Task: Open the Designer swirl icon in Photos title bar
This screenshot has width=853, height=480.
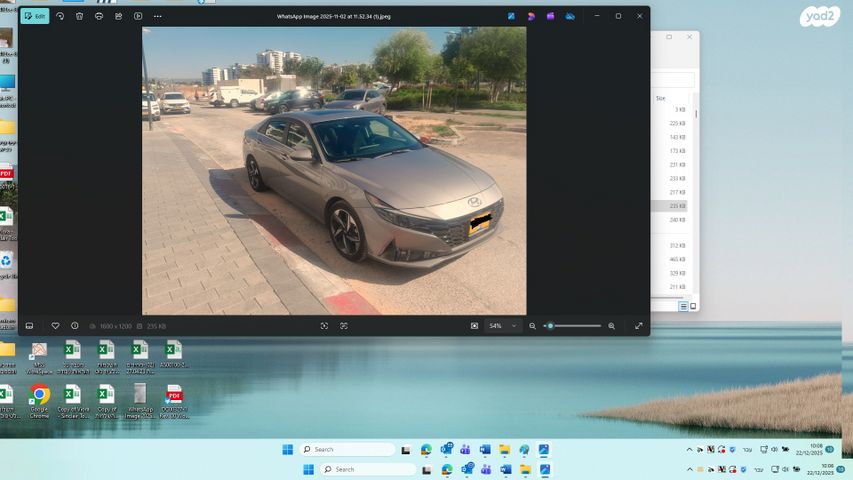Action: pos(531,16)
